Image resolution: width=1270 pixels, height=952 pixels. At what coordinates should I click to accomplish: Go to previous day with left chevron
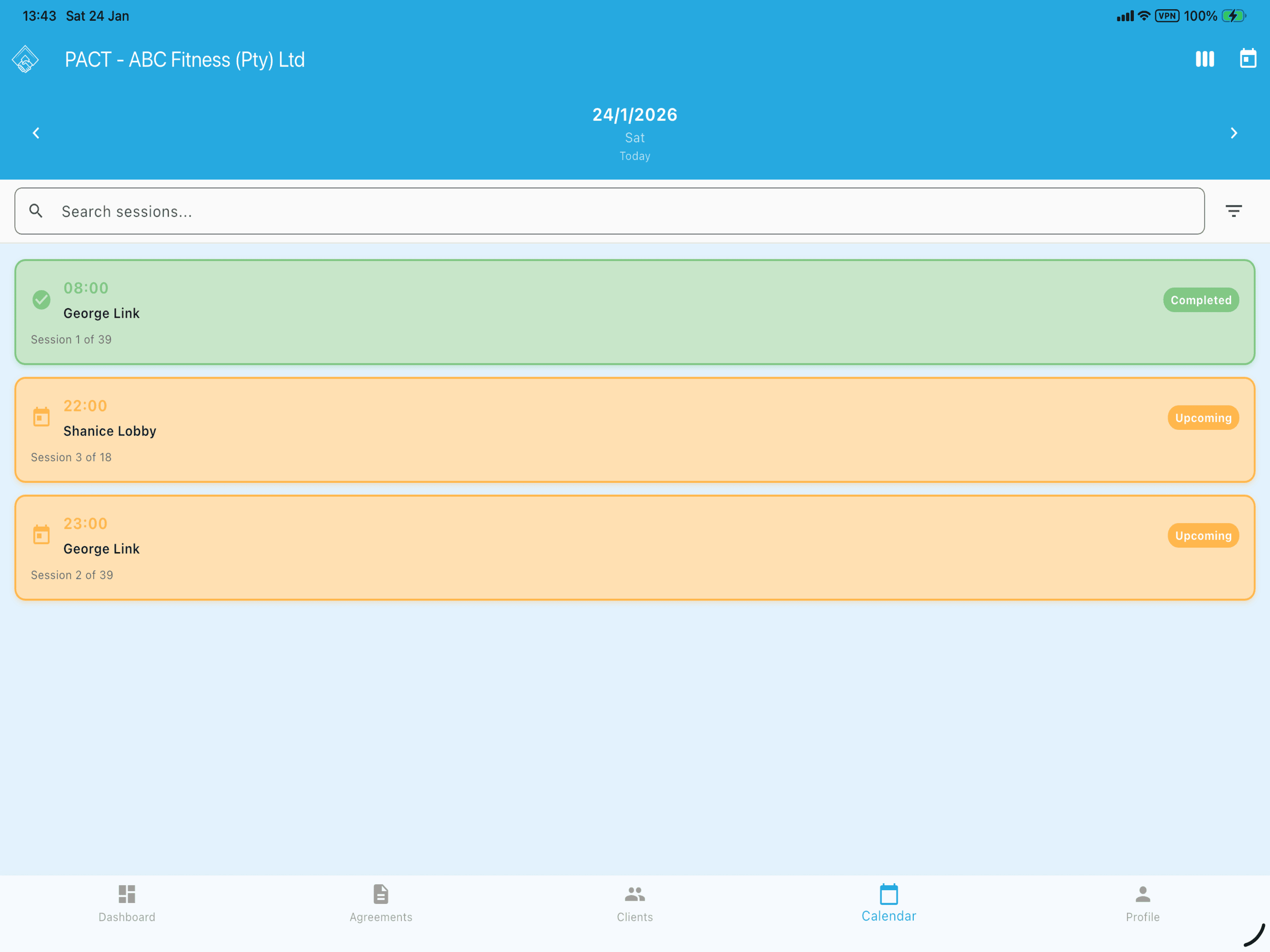click(x=36, y=133)
